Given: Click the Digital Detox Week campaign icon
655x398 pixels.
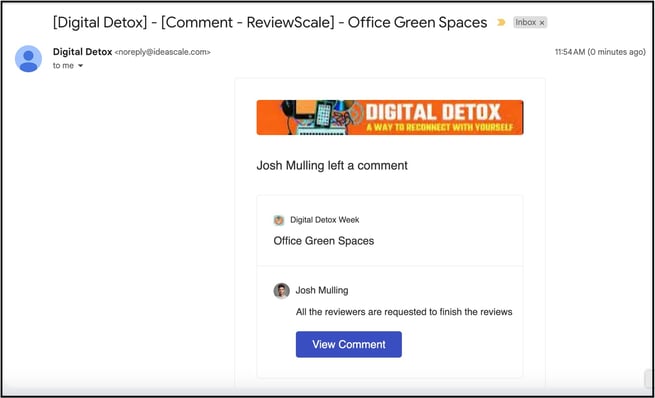Looking at the screenshot, I should pyautogui.click(x=279, y=220).
